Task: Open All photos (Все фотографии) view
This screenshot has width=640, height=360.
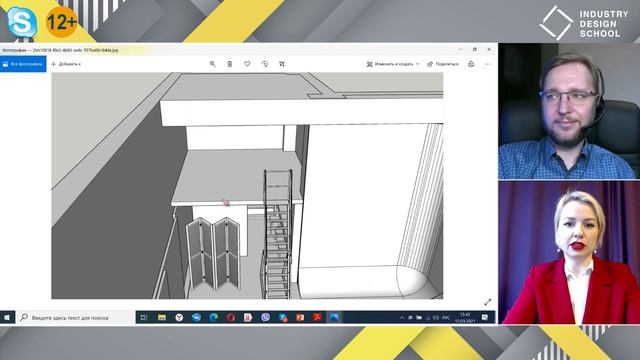Action: coord(23,64)
